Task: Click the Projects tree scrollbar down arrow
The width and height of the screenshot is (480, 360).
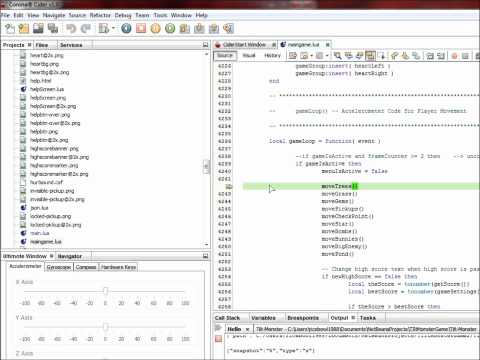Action: pyautogui.click(x=206, y=244)
